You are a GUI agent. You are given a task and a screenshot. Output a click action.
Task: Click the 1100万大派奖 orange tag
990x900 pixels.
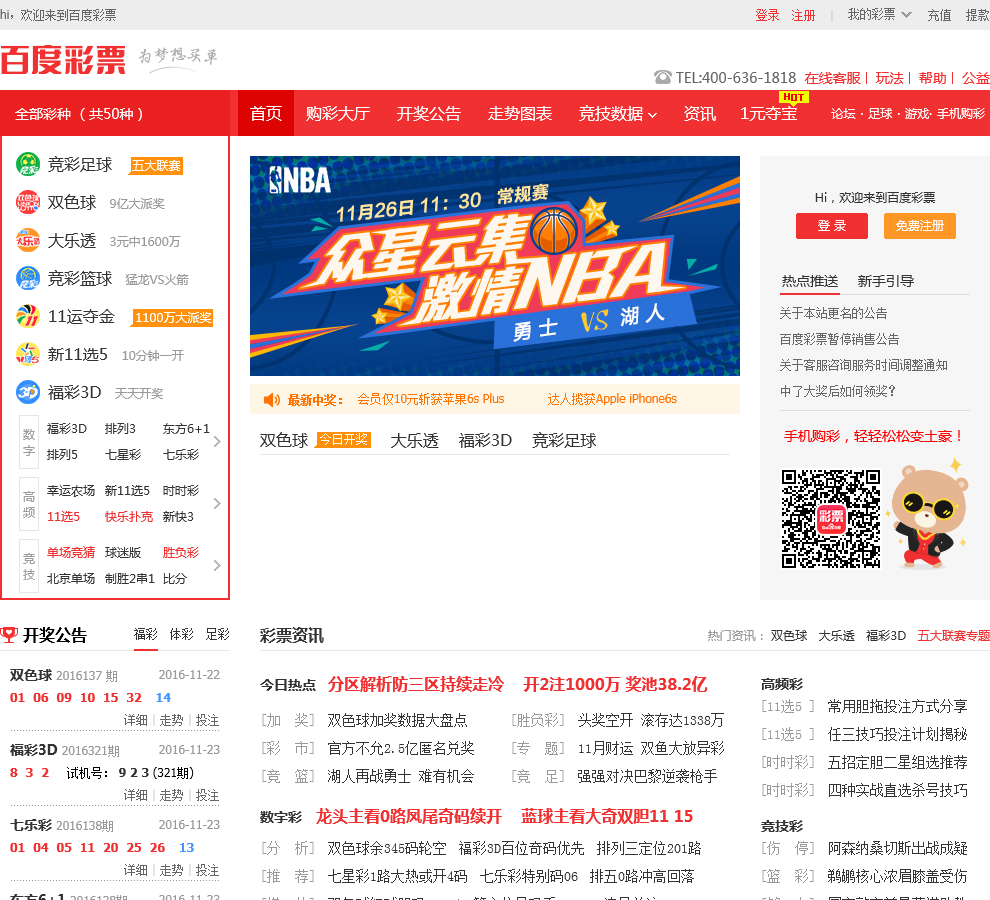tap(173, 317)
